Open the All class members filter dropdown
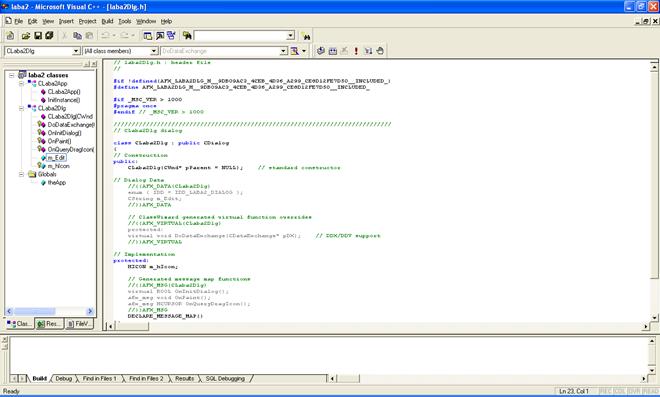Image resolution: width=660 pixels, height=397 pixels. click(x=154, y=51)
